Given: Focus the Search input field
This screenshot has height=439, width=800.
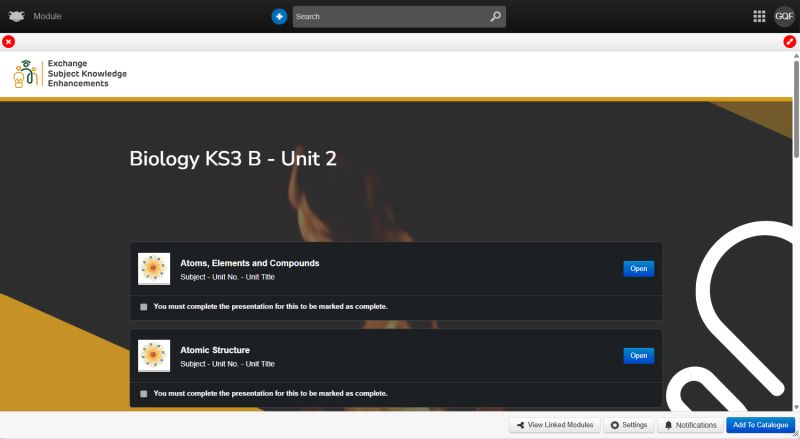Looking at the screenshot, I should (x=390, y=17).
